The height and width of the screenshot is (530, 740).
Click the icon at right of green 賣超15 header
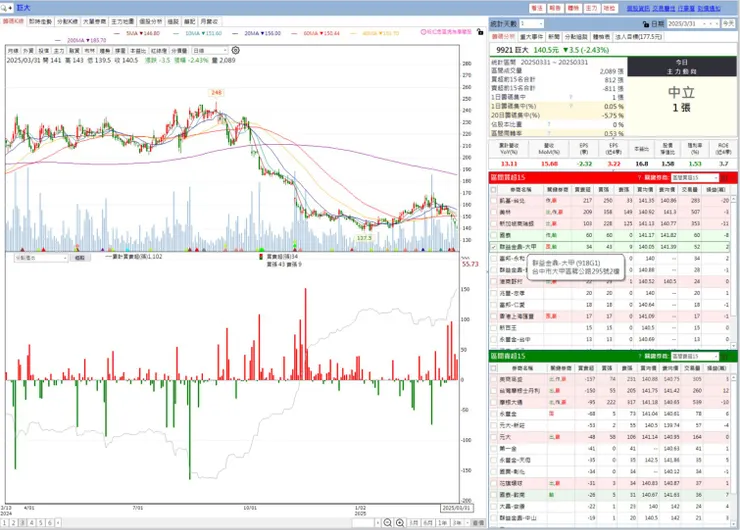[726, 356]
